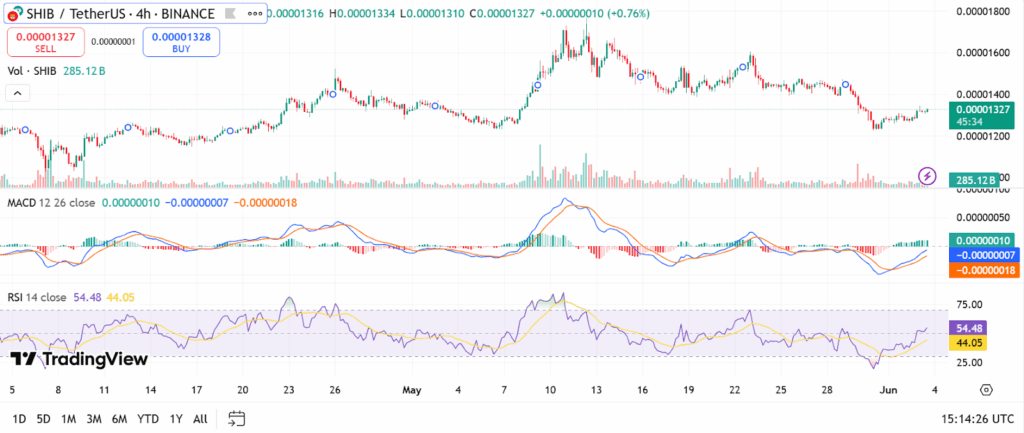This screenshot has width=1024, height=433.
Task: Select the 5D time range
Action: 43,419
